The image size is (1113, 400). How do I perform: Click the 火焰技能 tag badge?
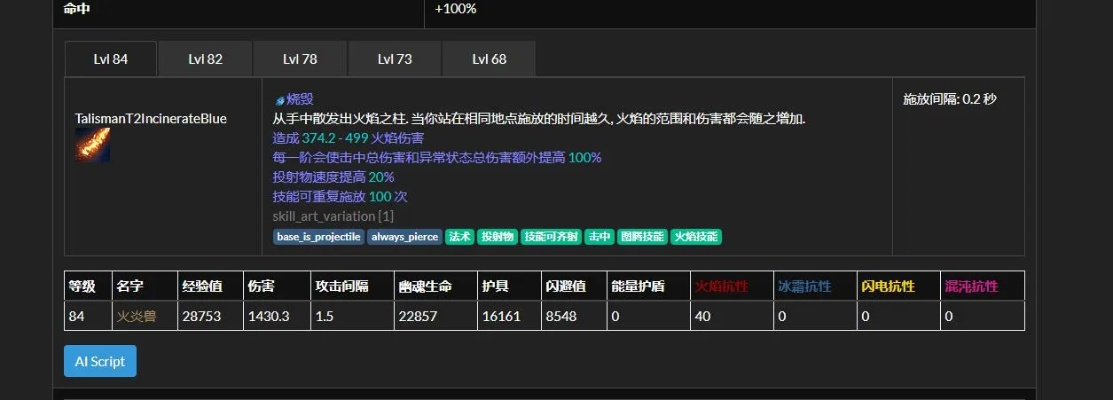(697, 237)
